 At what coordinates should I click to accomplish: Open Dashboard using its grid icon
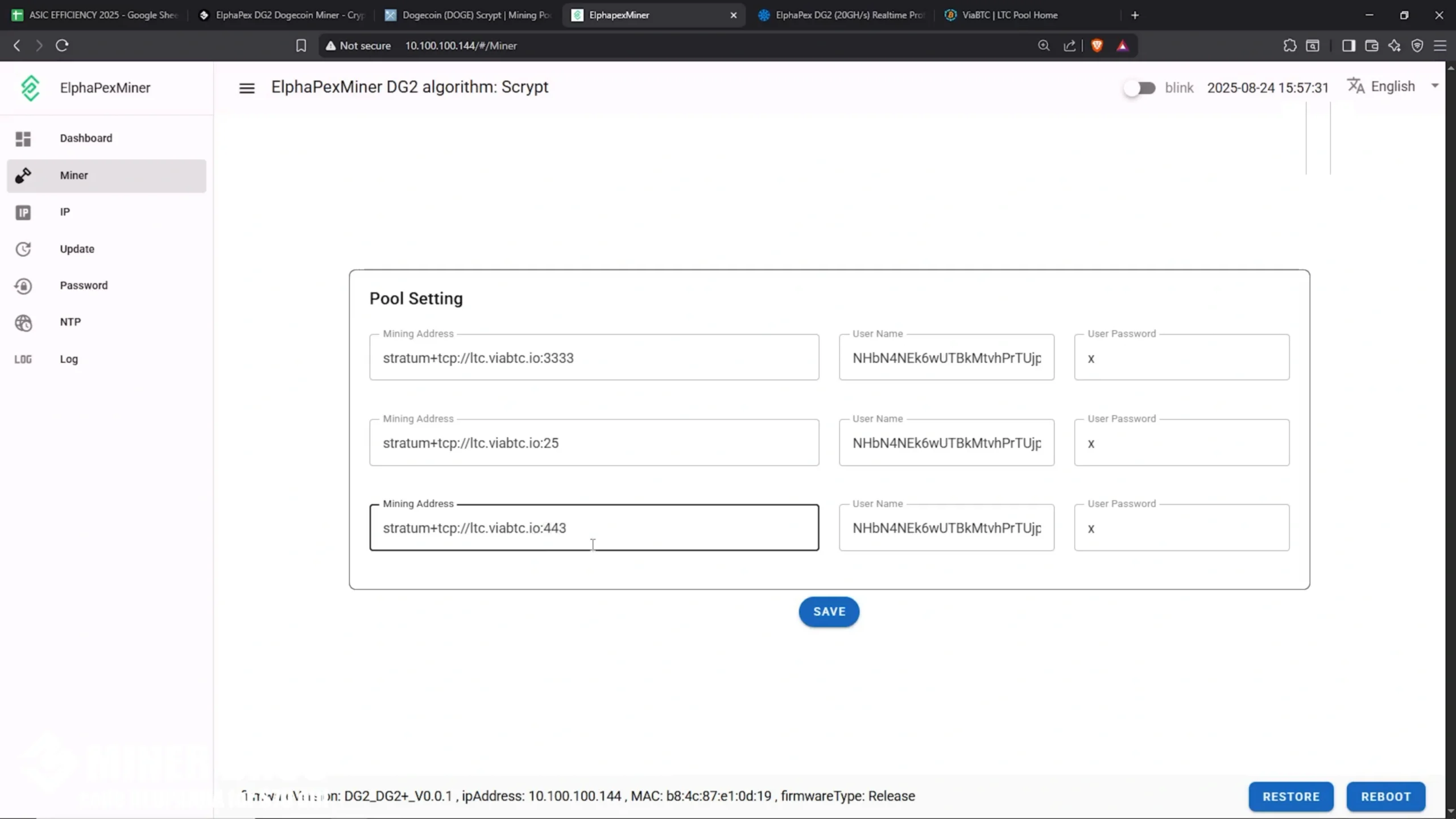23,138
